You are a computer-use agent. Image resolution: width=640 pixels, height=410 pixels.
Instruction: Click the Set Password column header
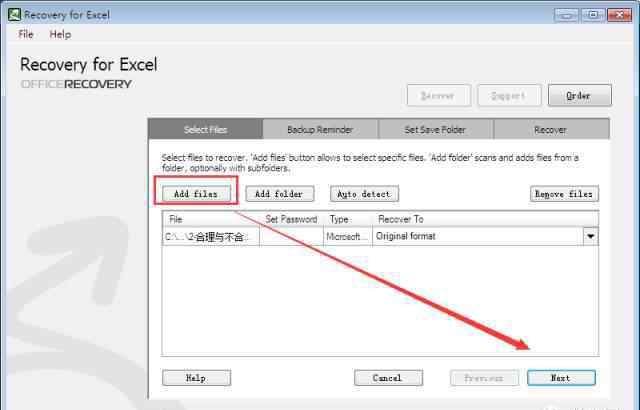pyautogui.click(x=291, y=219)
